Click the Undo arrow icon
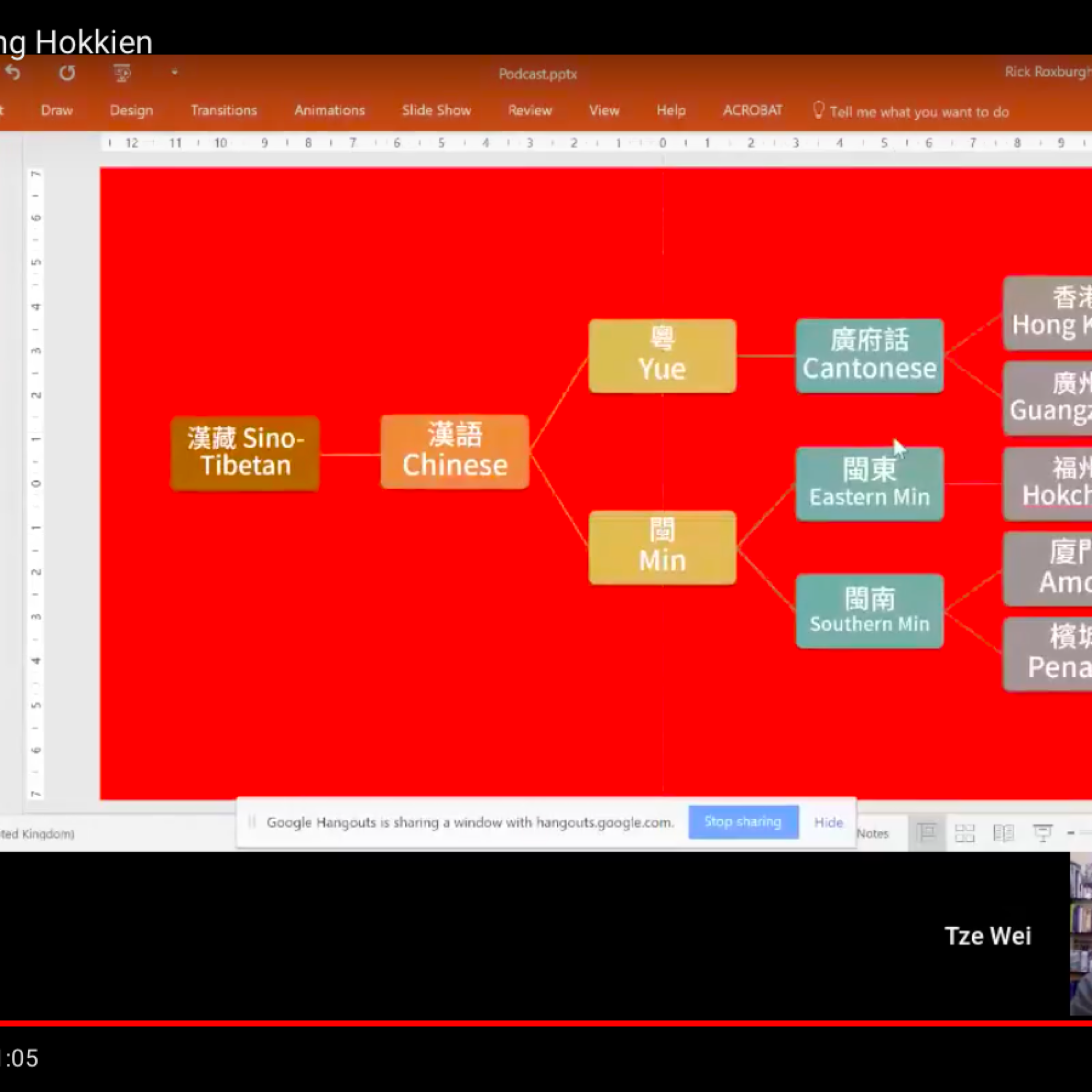This screenshot has height=1092, width=1092. [x=13, y=72]
